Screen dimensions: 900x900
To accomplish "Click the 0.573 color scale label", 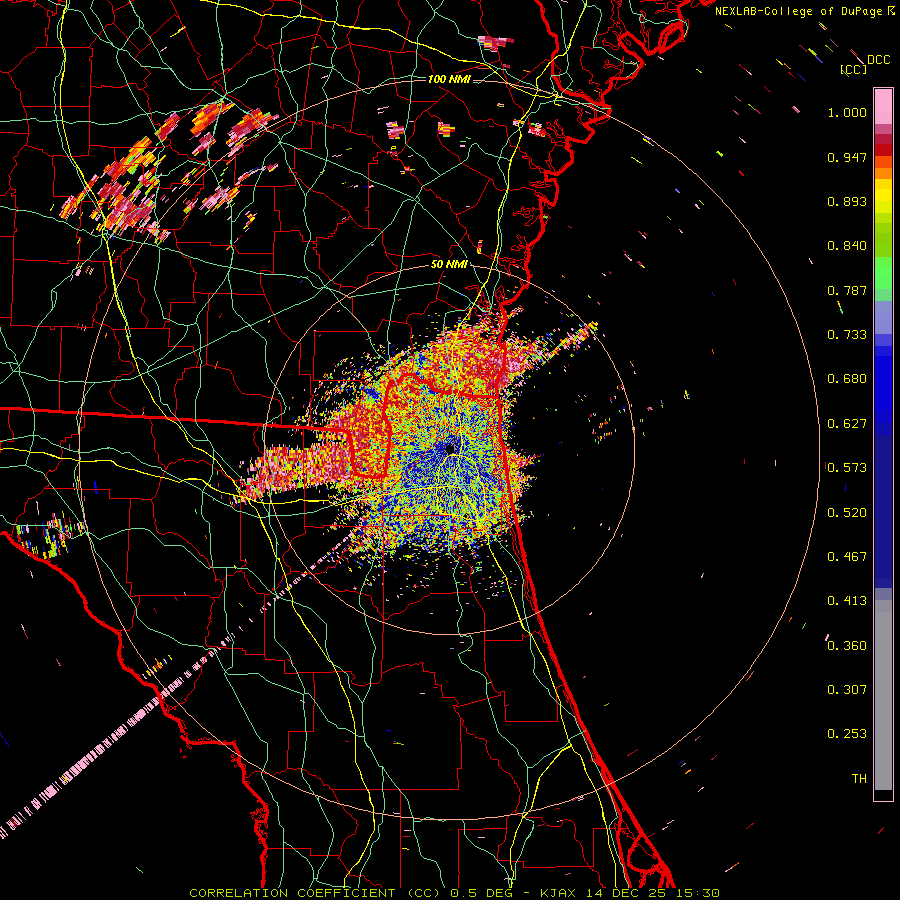I will pyautogui.click(x=847, y=468).
